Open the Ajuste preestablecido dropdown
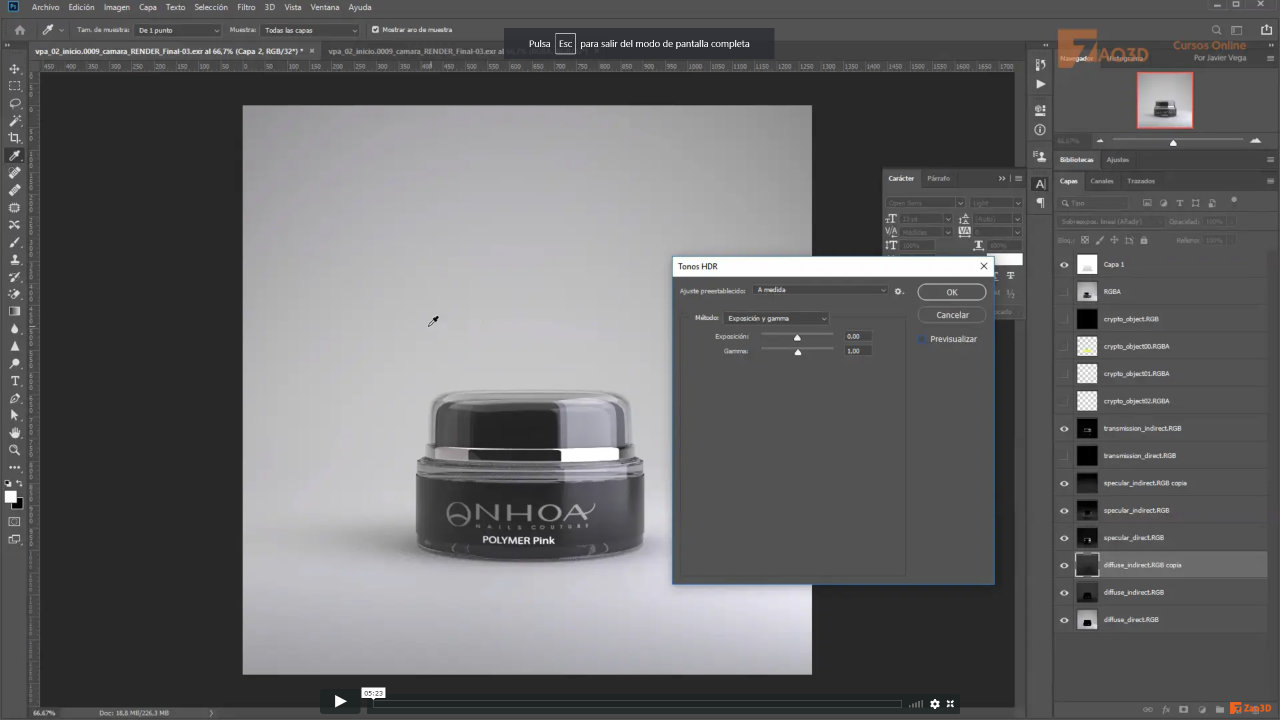The width and height of the screenshot is (1280, 720). point(820,290)
